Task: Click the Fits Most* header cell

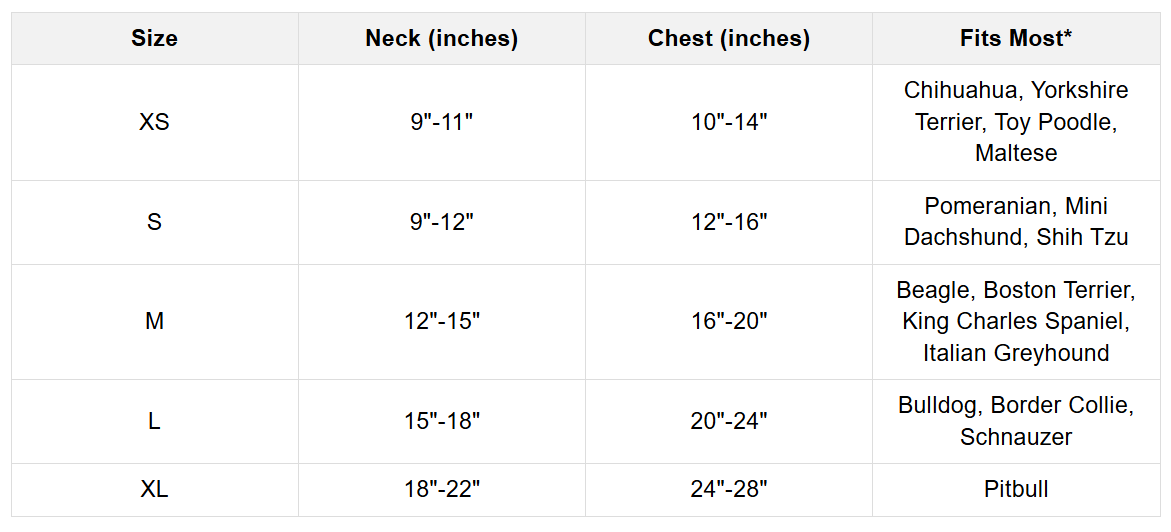Action: [1015, 39]
